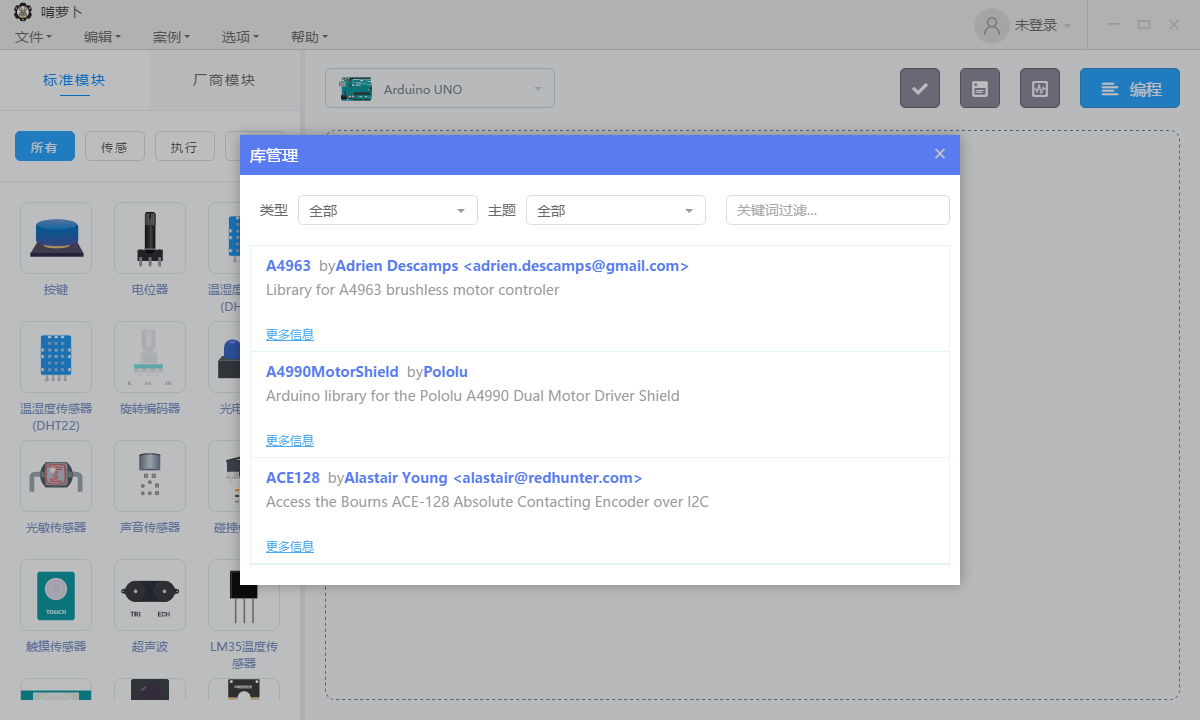
Task: Open the A4963 library title link
Action: point(288,266)
